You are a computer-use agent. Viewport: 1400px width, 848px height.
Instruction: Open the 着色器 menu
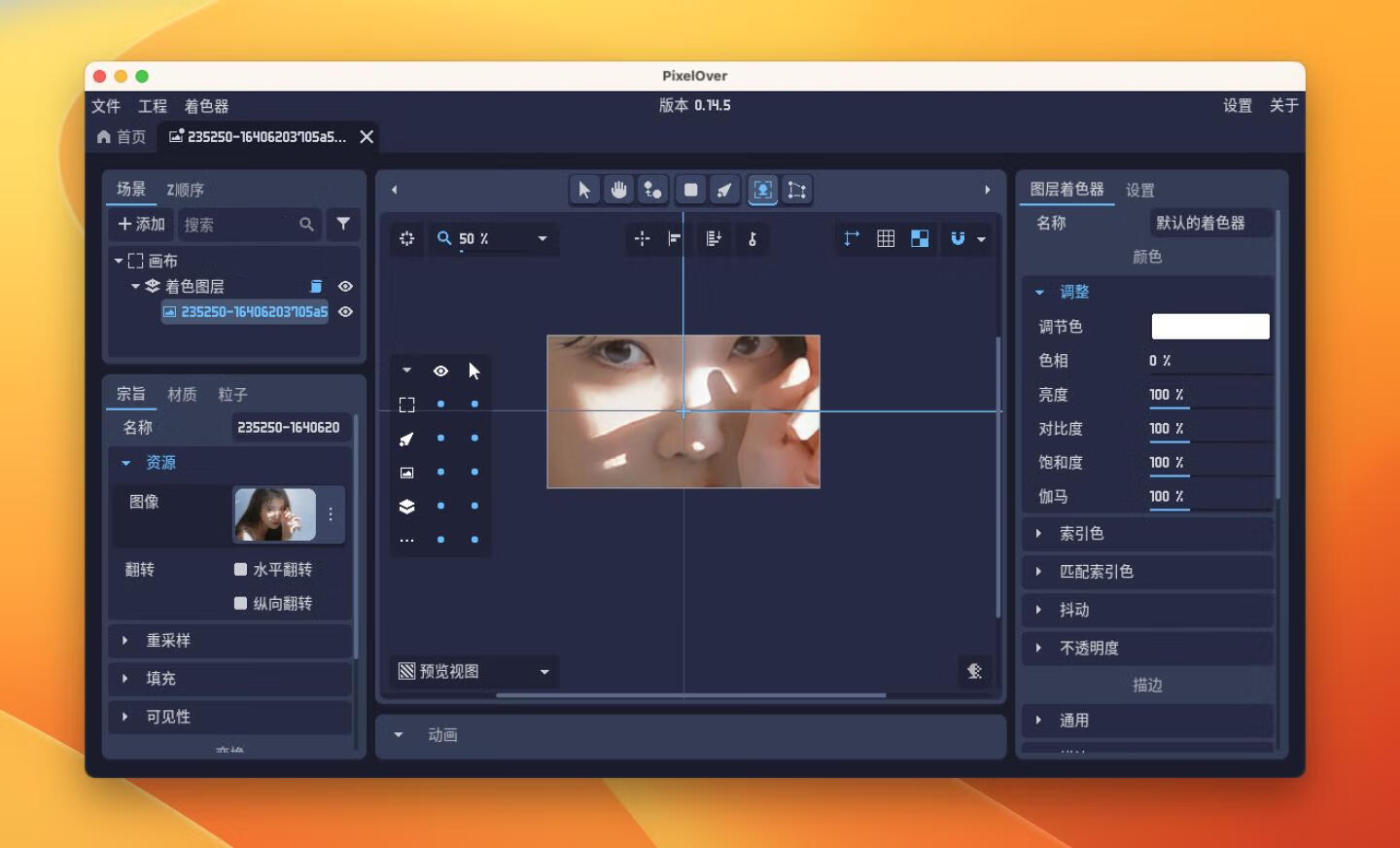click(x=207, y=106)
